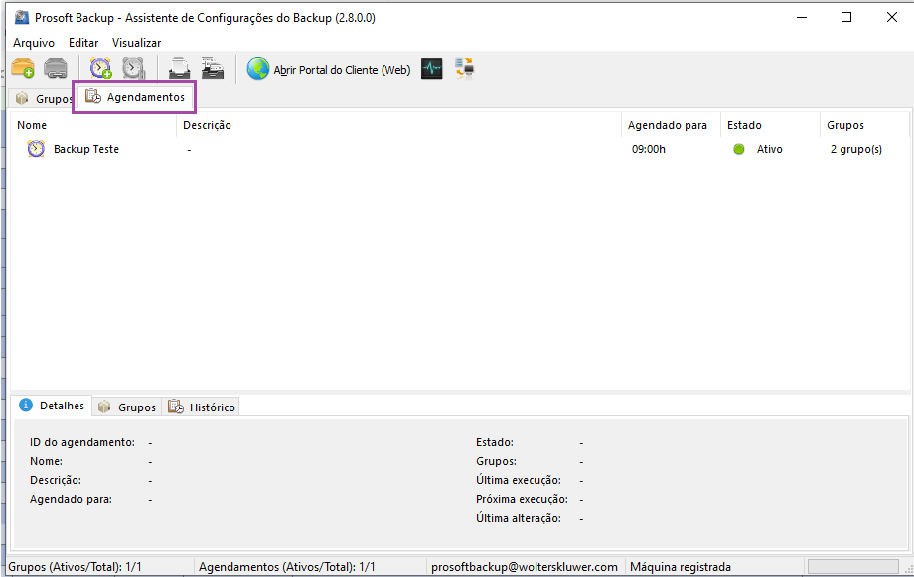Click the data transfer sync icon

[465, 69]
